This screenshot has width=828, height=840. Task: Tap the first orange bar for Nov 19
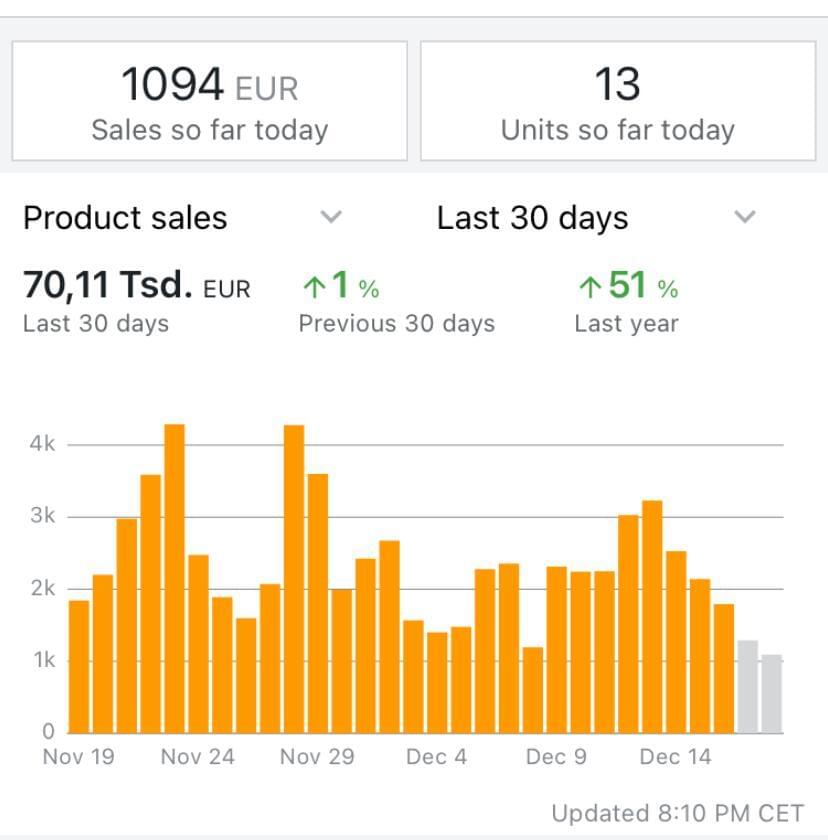[79, 666]
